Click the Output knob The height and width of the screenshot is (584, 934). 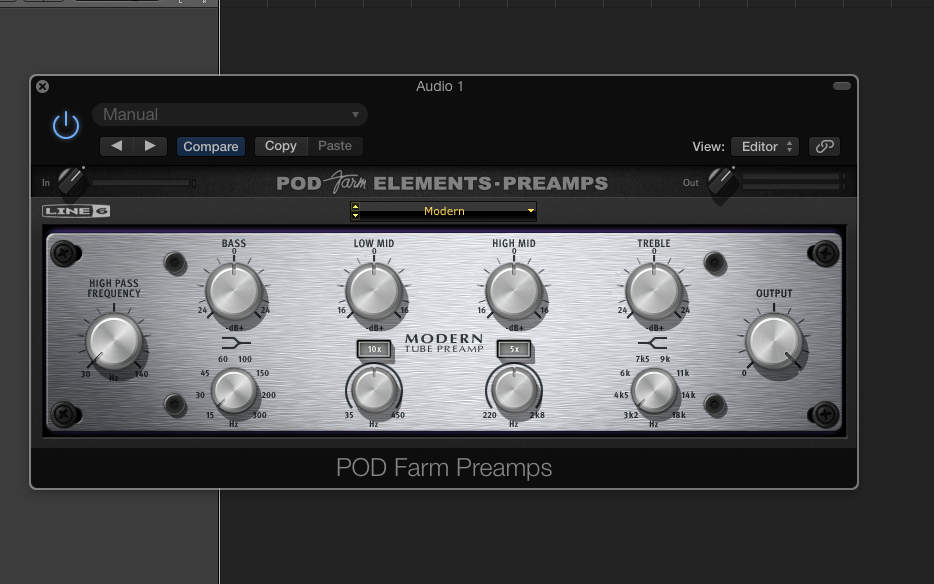pyautogui.click(x=774, y=341)
